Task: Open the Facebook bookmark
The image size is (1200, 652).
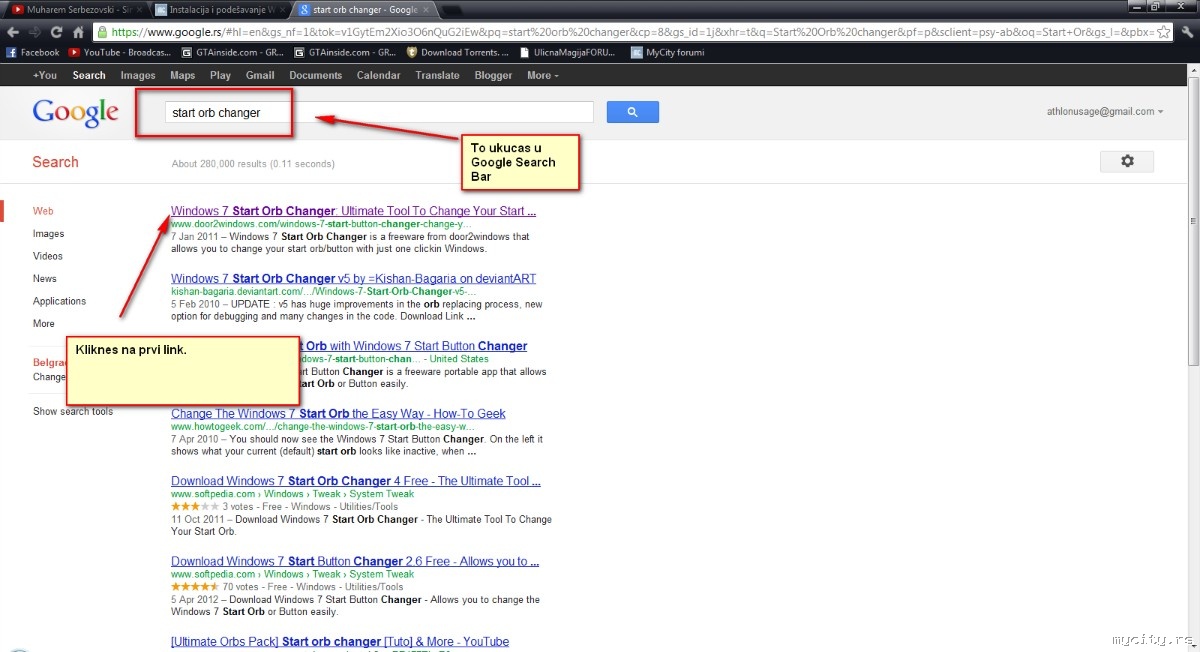Action: click(33, 52)
